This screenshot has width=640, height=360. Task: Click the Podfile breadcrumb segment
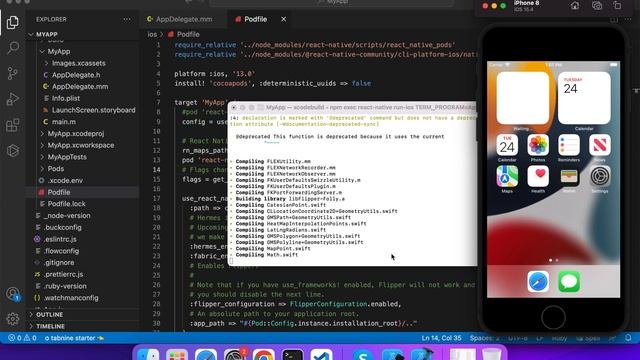point(188,34)
